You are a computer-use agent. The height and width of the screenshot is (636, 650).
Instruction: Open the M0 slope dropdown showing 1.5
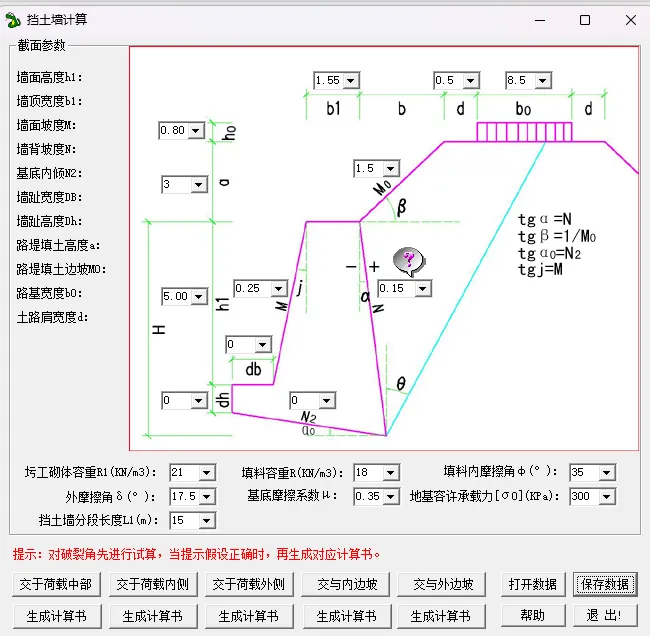pyautogui.click(x=390, y=169)
